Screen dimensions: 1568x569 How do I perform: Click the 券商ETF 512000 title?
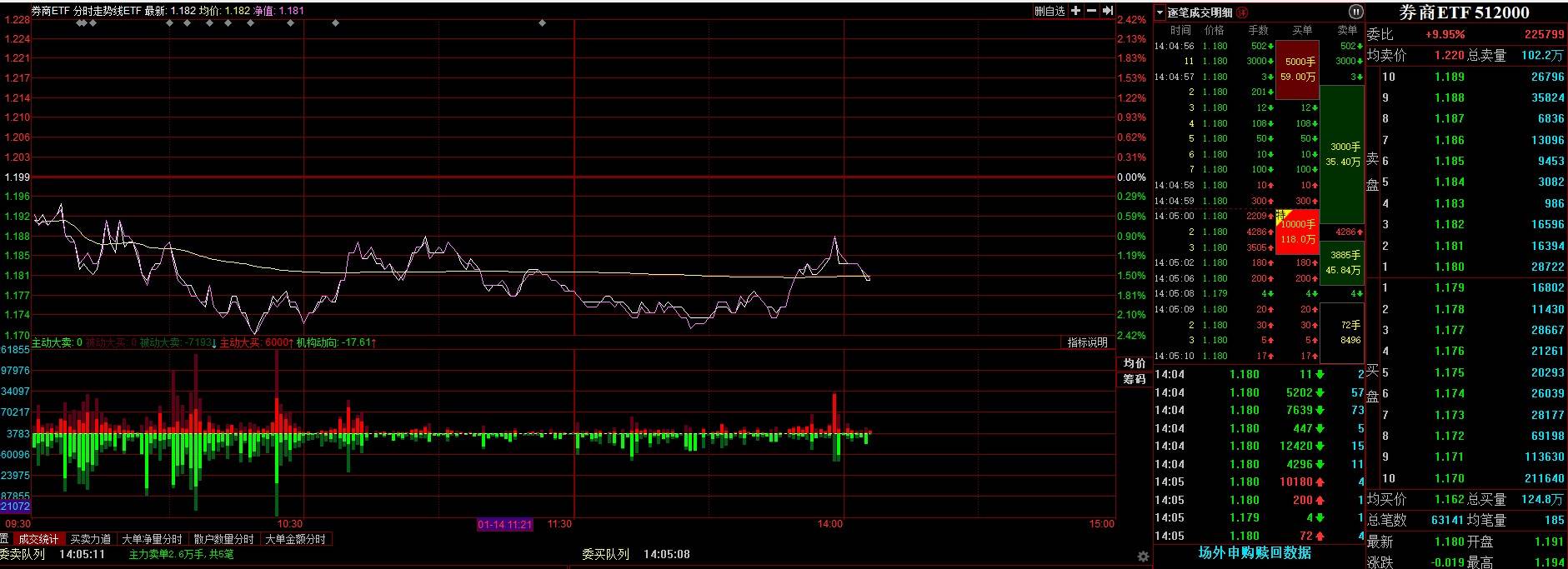(x=1464, y=12)
